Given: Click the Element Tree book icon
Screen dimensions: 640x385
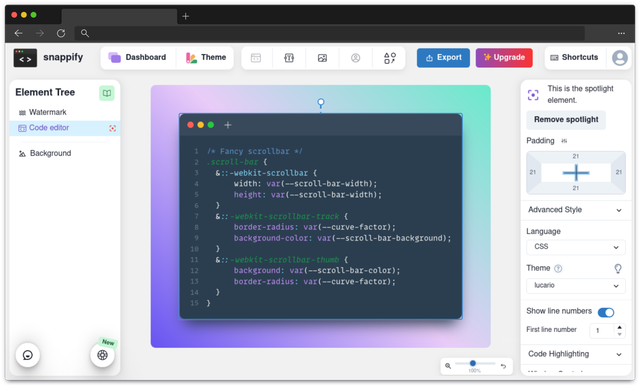Looking at the screenshot, I should pos(107,93).
